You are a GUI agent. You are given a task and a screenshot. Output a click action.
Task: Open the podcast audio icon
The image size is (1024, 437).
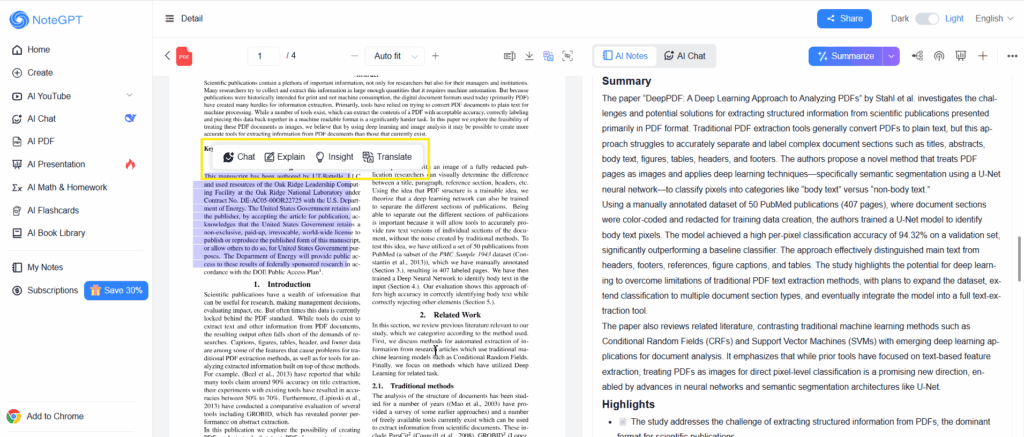click(939, 56)
